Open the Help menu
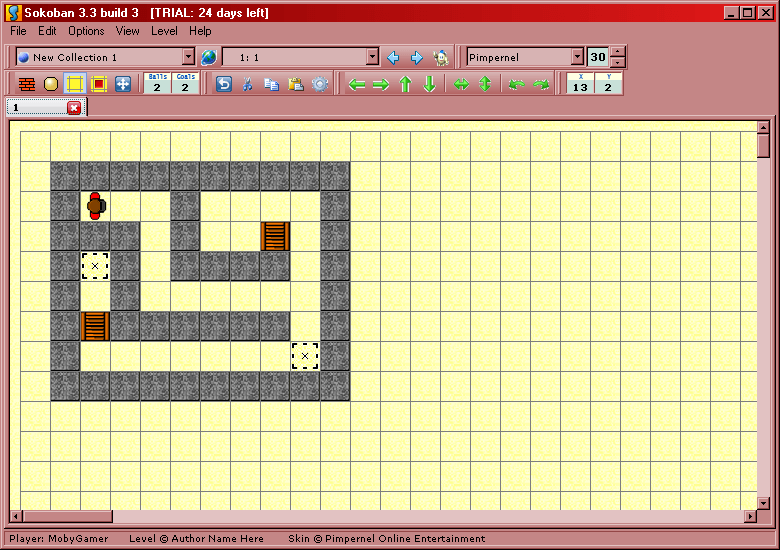This screenshot has height=550, width=780. click(200, 31)
